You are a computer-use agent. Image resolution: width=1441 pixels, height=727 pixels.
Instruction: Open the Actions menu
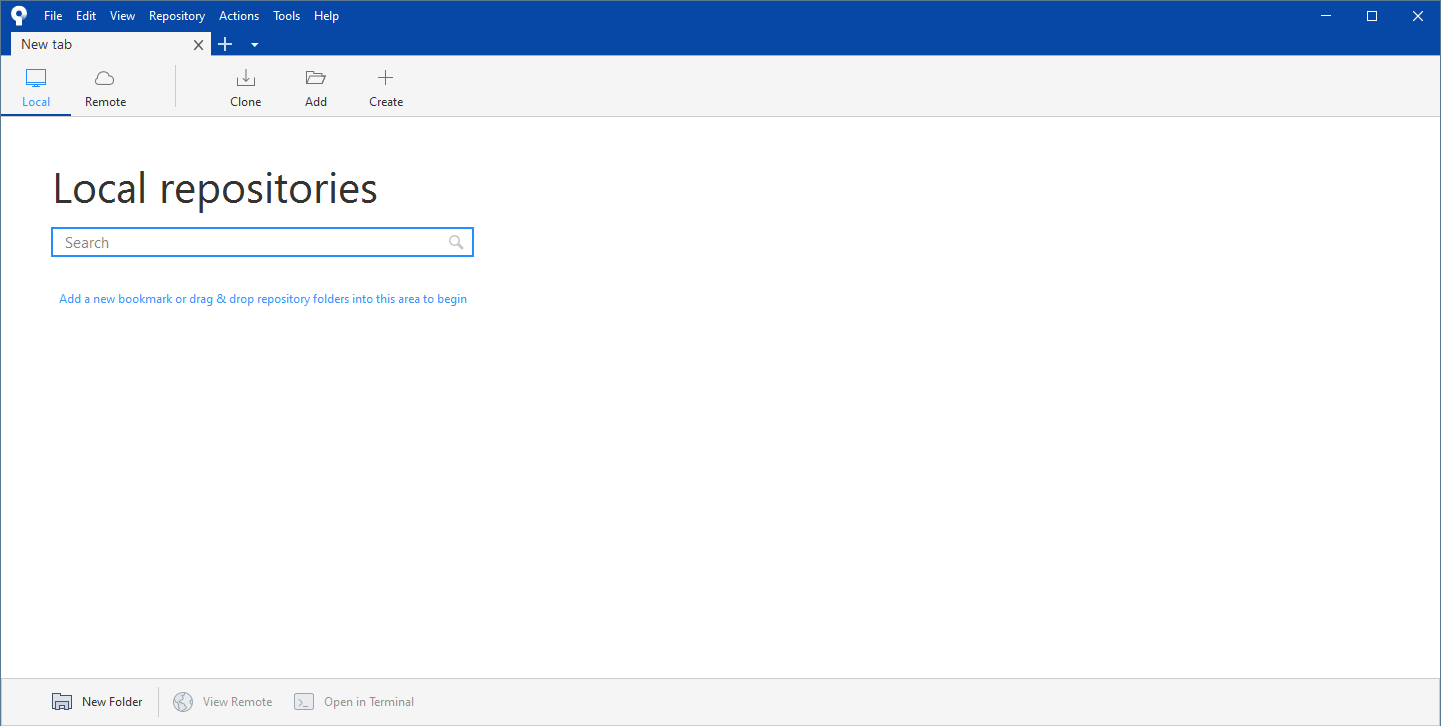[x=238, y=15]
